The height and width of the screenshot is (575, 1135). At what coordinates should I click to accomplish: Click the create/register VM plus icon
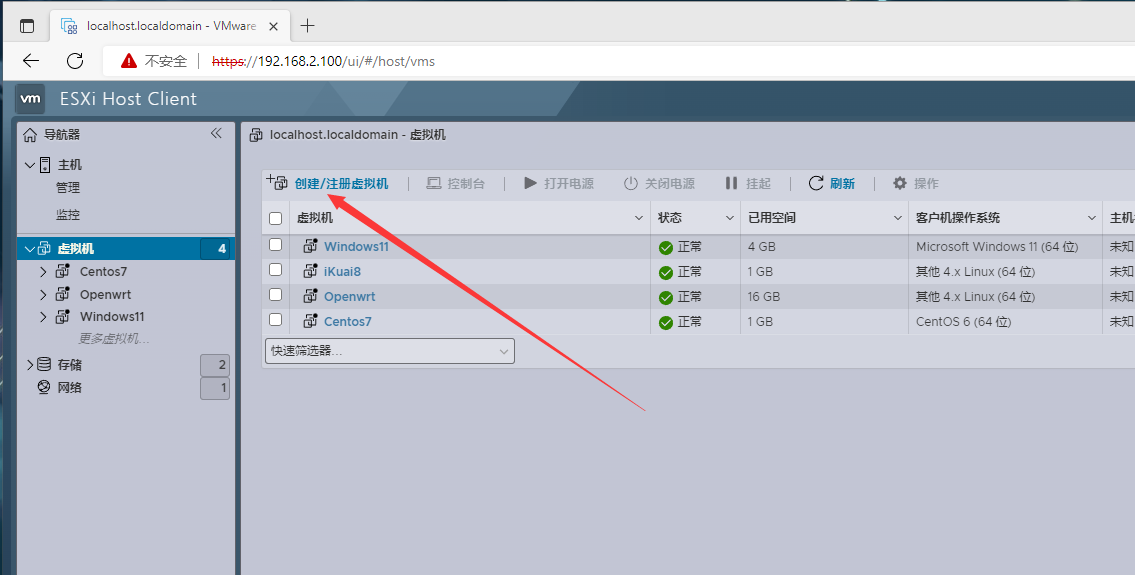click(x=277, y=183)
